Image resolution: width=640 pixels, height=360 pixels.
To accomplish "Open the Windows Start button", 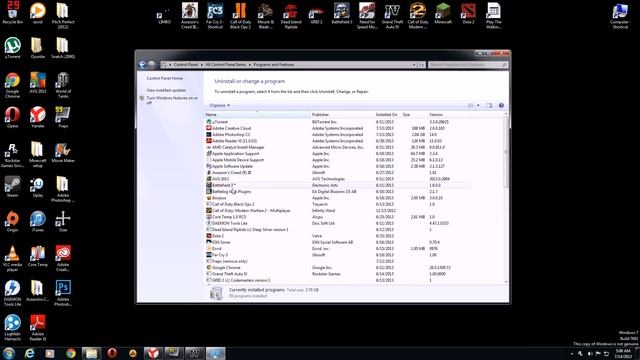I will (x=9, y=353).
